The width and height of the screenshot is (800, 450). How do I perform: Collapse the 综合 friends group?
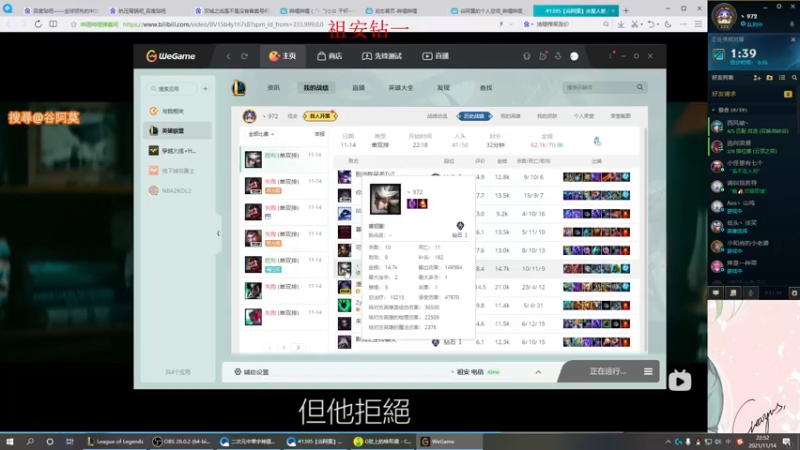tap(713, 110)
